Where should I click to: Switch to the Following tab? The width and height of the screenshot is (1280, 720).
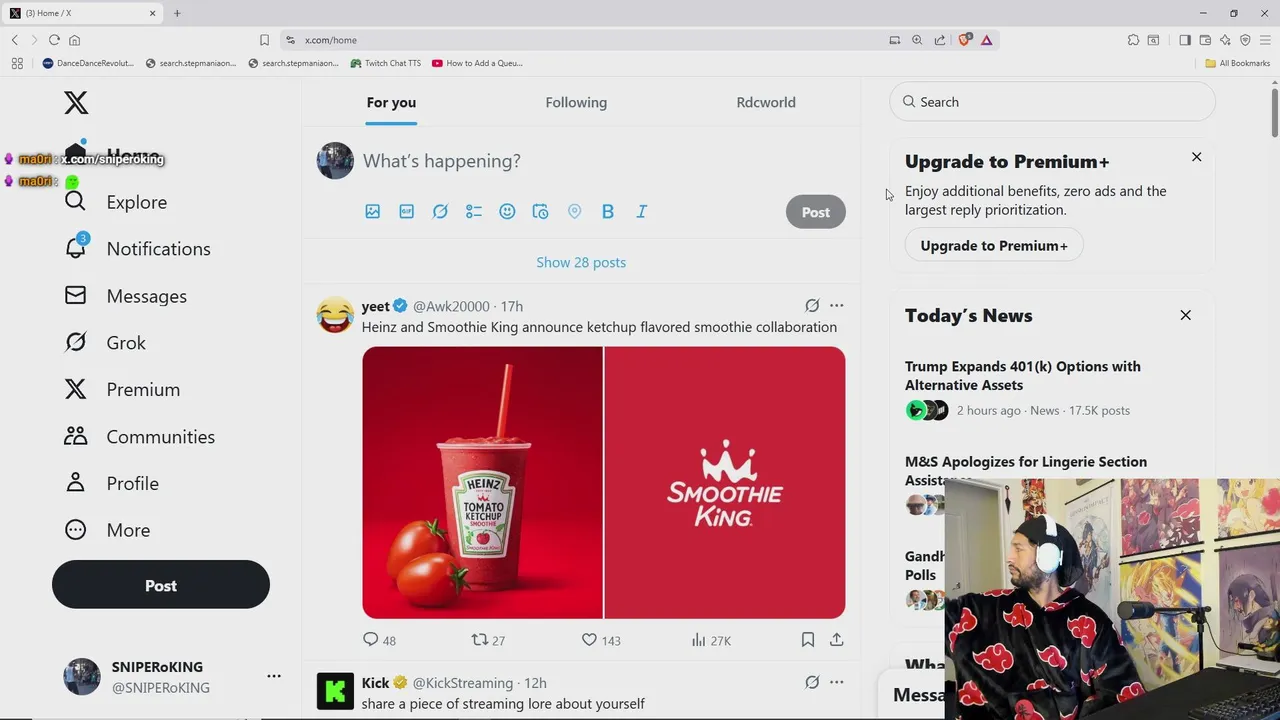pyautogui.click(x=576, y=102)
